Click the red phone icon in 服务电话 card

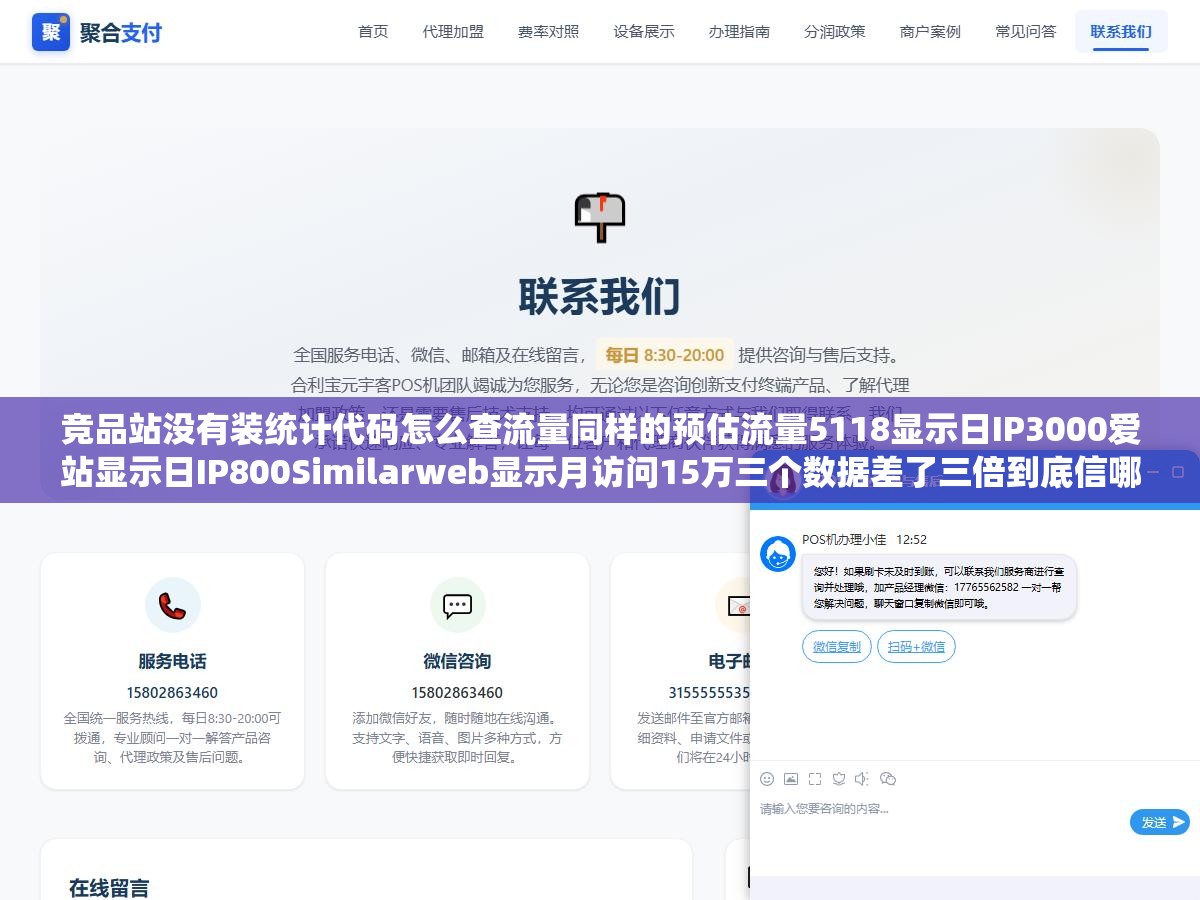[x=173, y=605]
